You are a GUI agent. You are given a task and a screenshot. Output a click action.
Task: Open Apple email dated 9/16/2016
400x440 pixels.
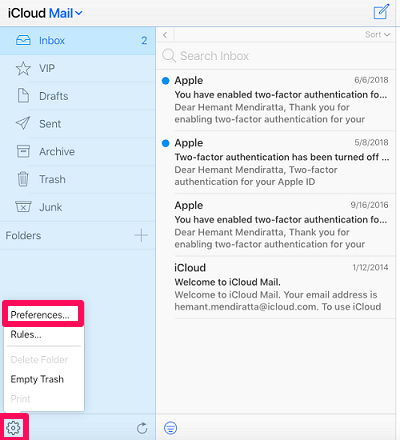click(275, 225)
